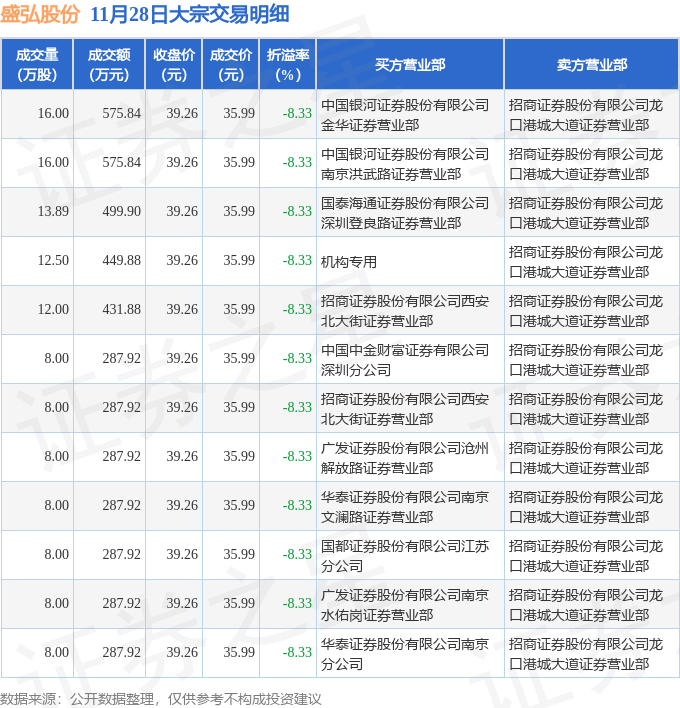Click the 盛弘股份 stock name in title
The height and width of the screenshot is (708, 680).
40,14
